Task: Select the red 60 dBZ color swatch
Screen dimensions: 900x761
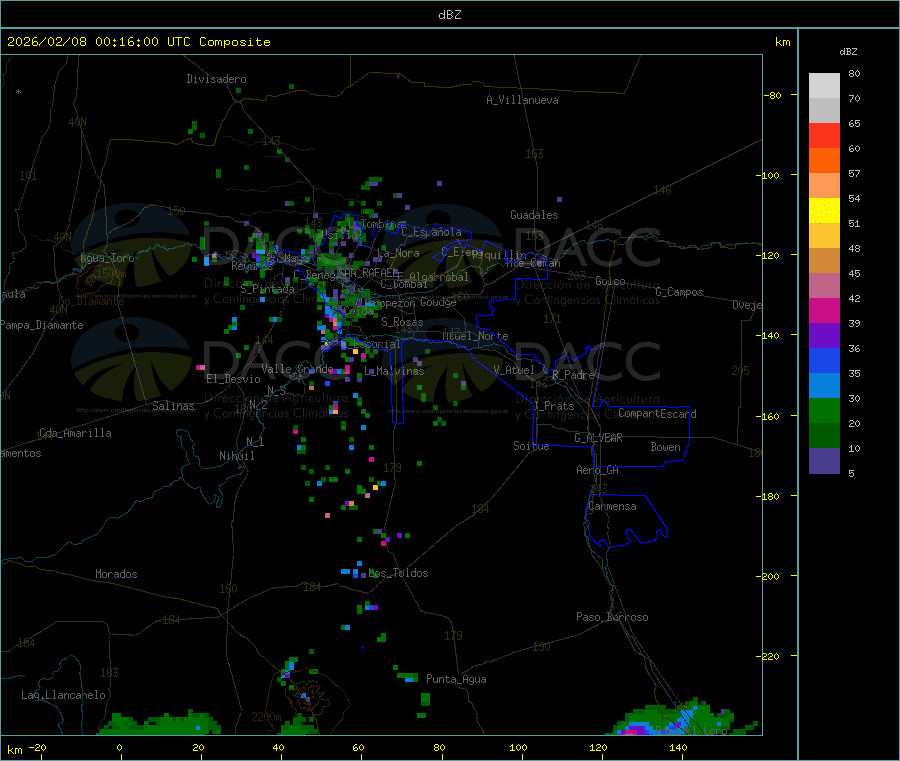Action: pos(824,135)
